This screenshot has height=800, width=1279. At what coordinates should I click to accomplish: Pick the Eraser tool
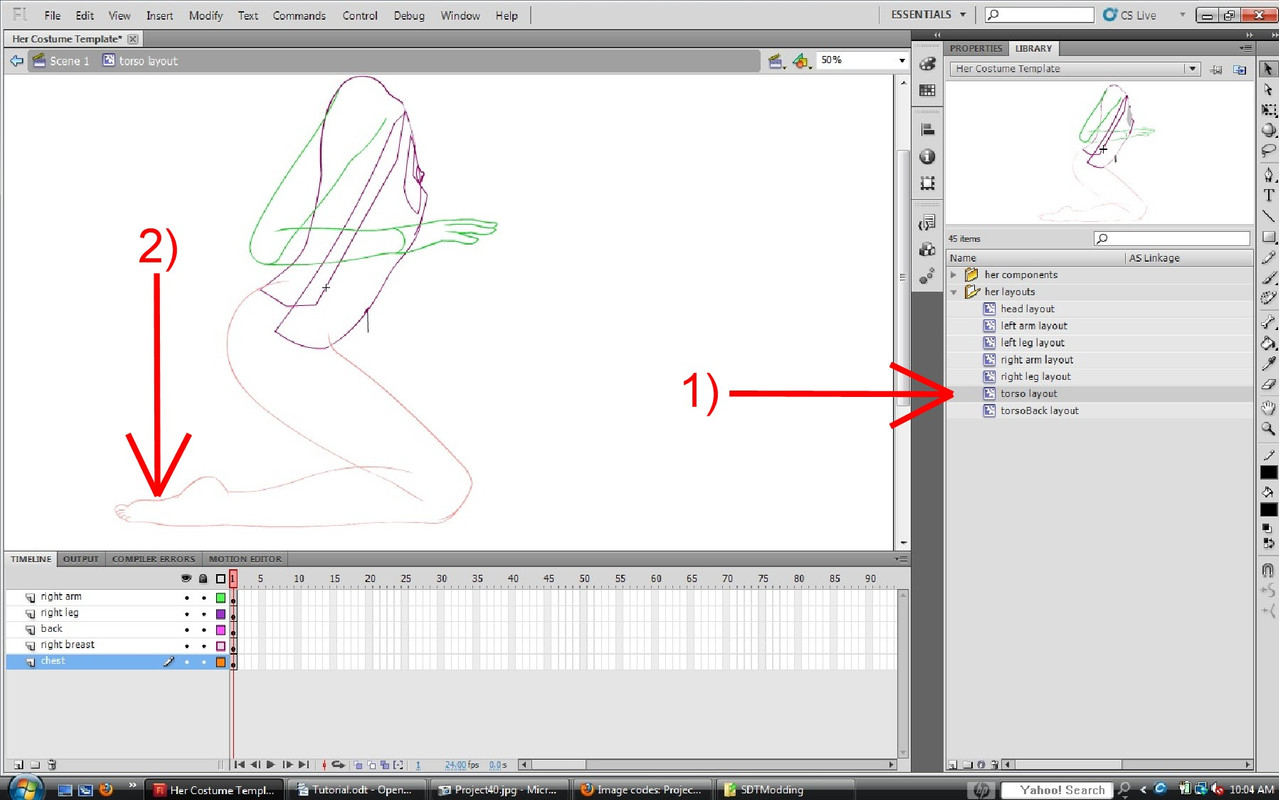point(1268,384)
